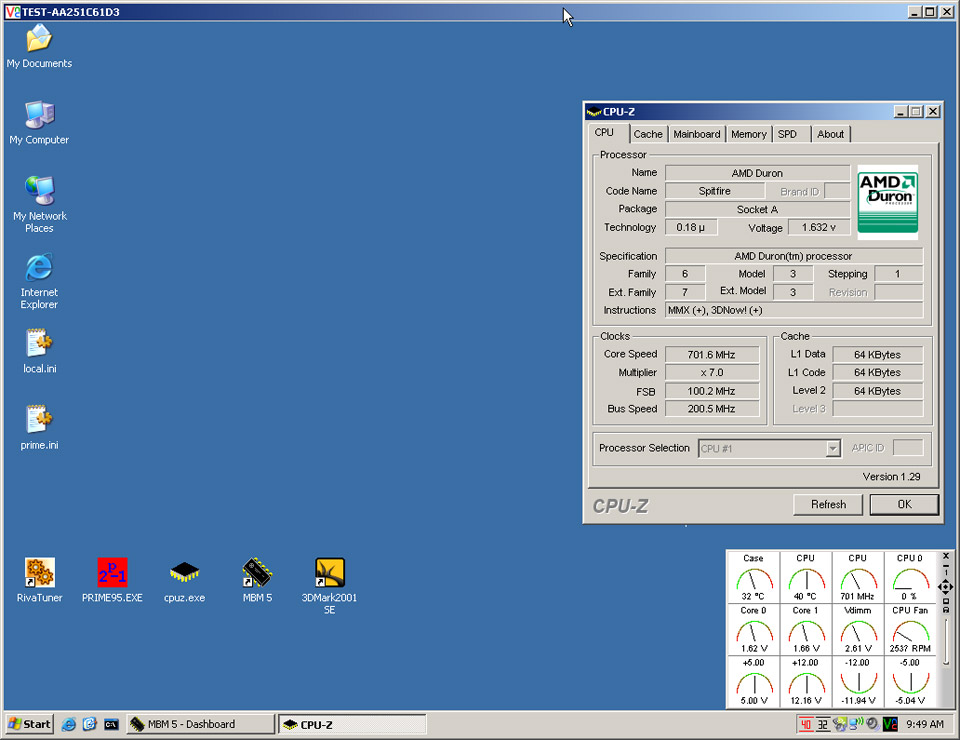Open the Mainboard tab
The width and height of the screenshot is (960, 740).
click(697, 134)
